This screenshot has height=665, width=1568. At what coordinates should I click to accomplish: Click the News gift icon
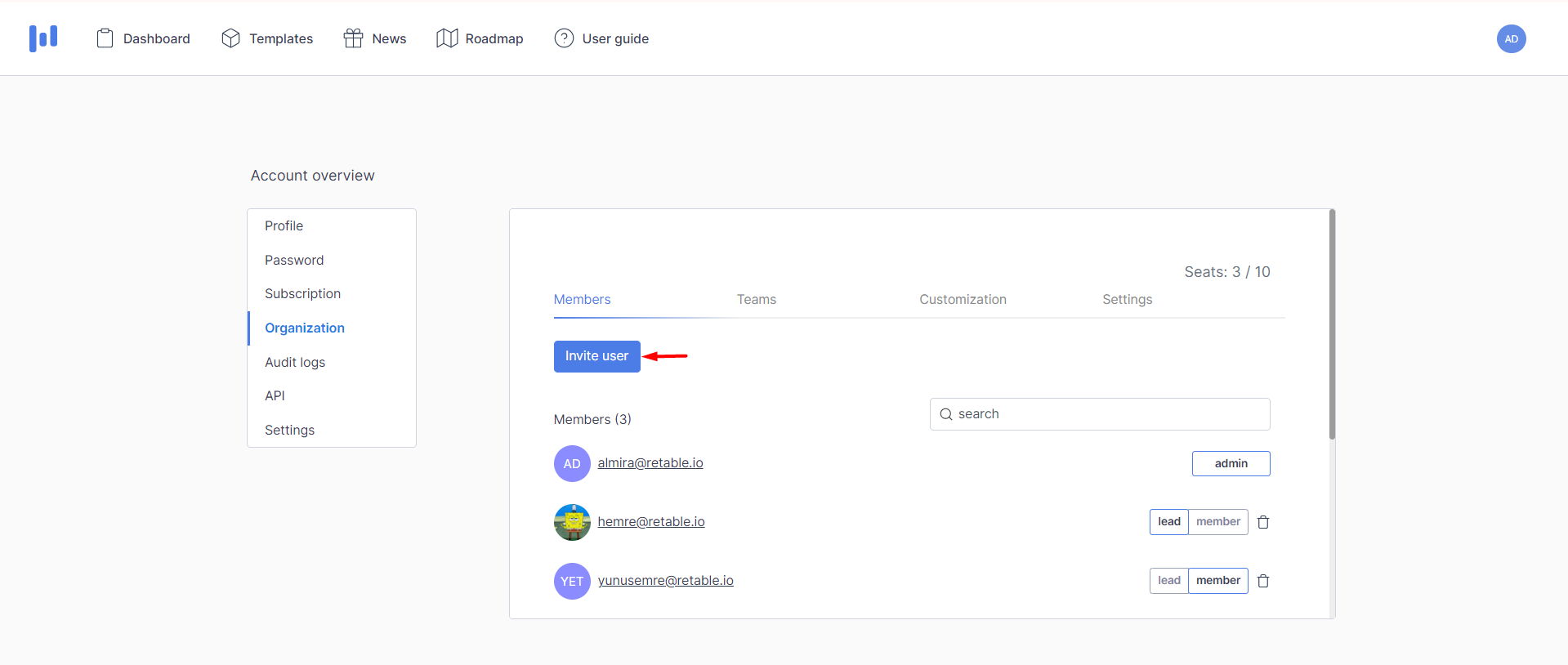(353, 38)
